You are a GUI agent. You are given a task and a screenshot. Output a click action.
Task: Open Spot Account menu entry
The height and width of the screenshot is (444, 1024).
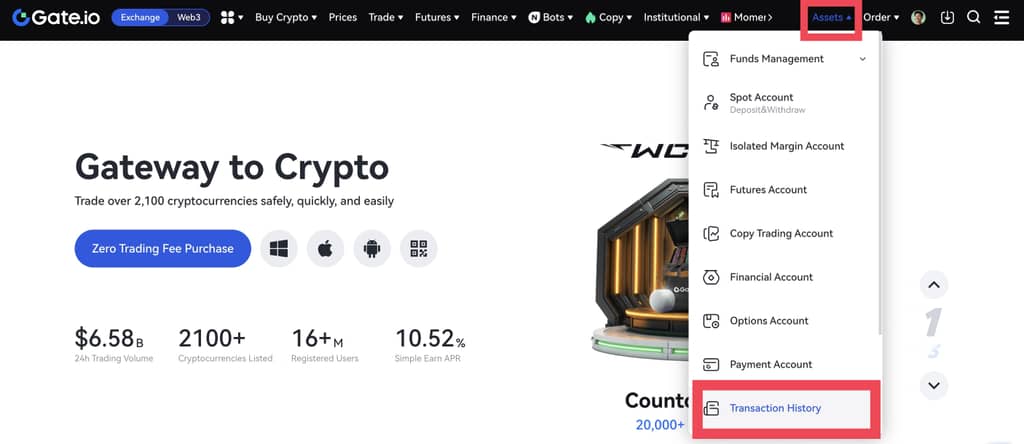[x=762, y=102]
